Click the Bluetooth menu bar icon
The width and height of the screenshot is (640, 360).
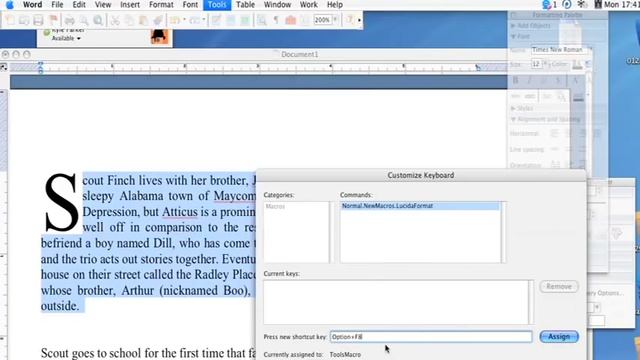click(581, 5)
